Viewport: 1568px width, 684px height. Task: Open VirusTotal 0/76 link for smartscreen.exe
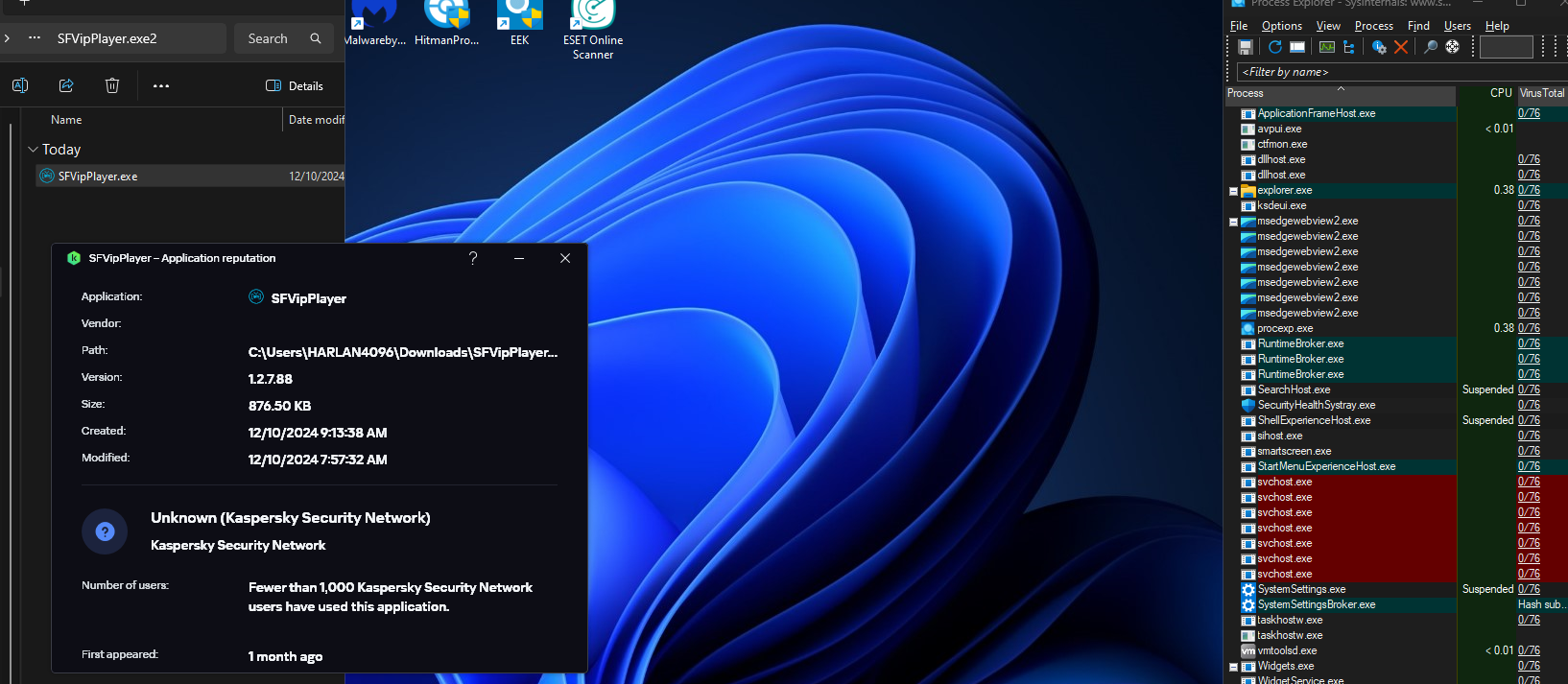click(1529, 451)
